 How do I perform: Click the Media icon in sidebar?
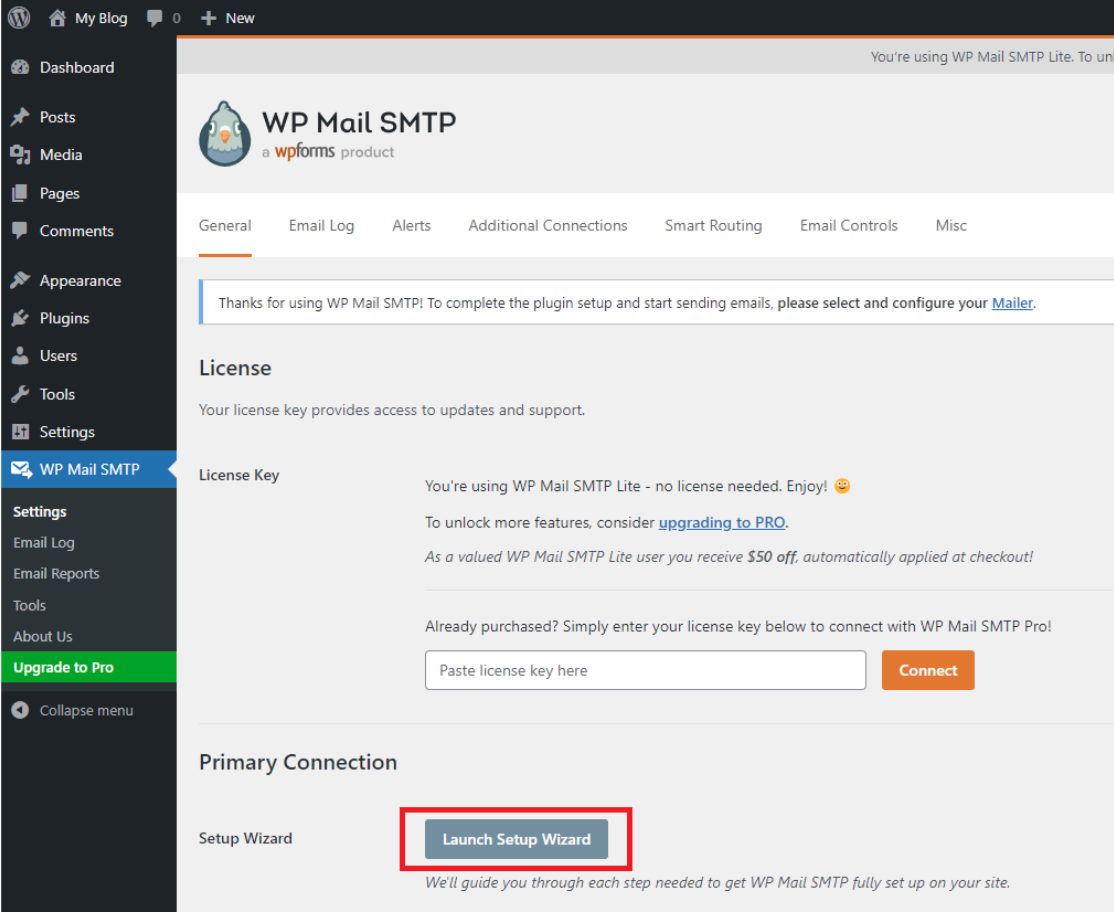(21, 155)
